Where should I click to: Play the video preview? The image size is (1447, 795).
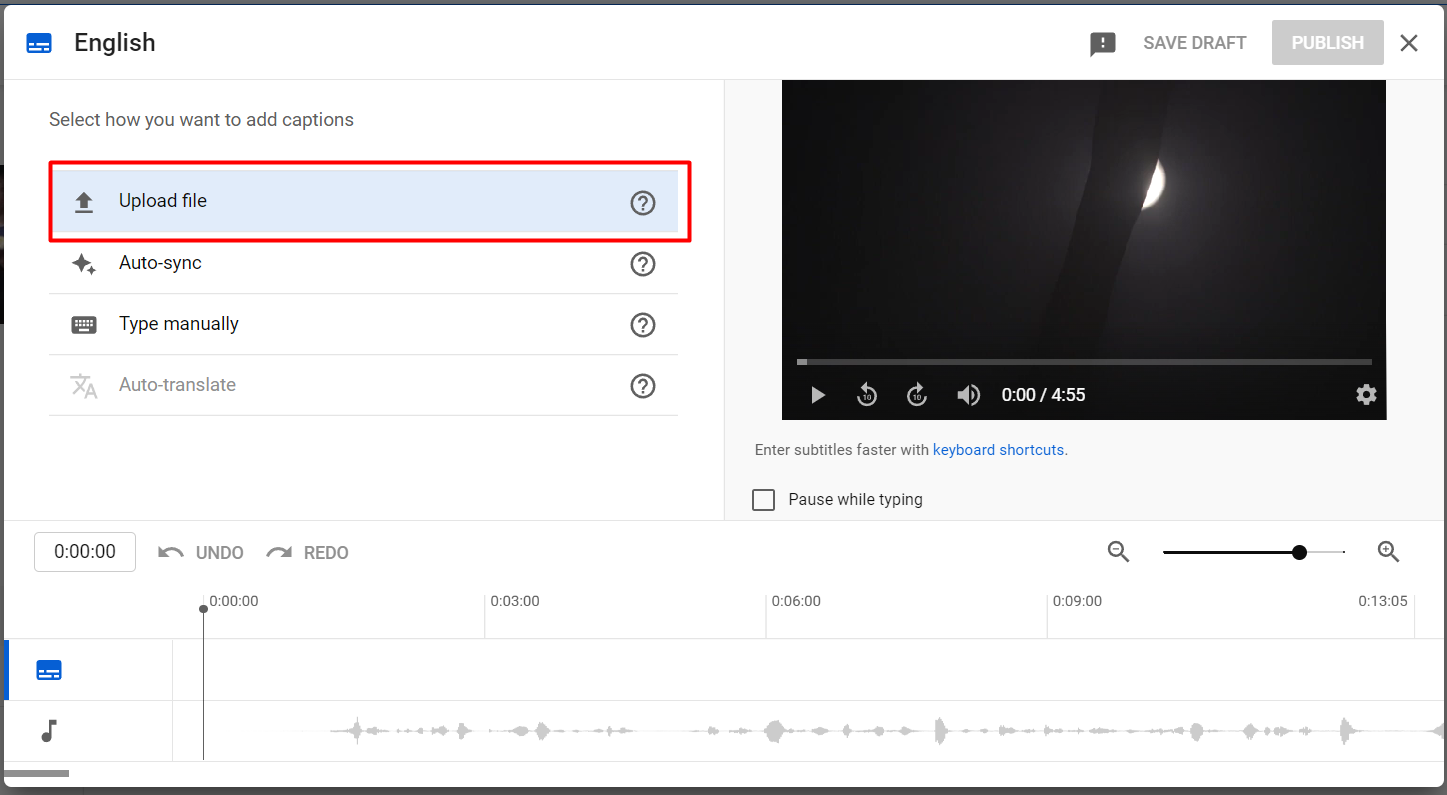click(x=818, y=395)
